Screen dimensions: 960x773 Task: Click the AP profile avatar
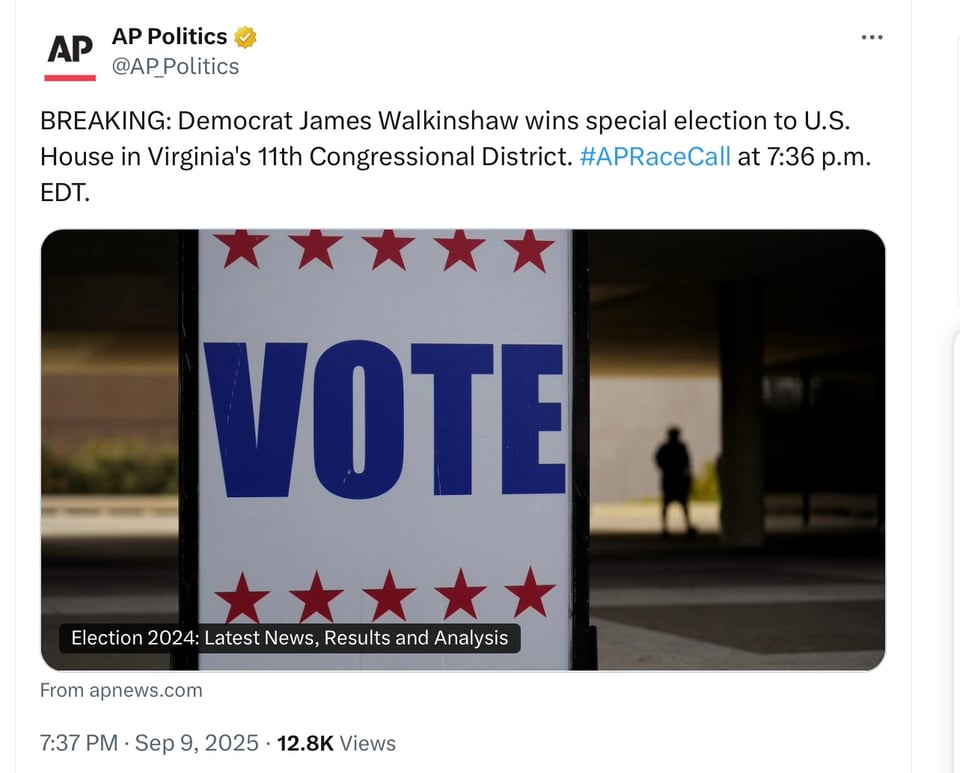click(x=69, y=50)
